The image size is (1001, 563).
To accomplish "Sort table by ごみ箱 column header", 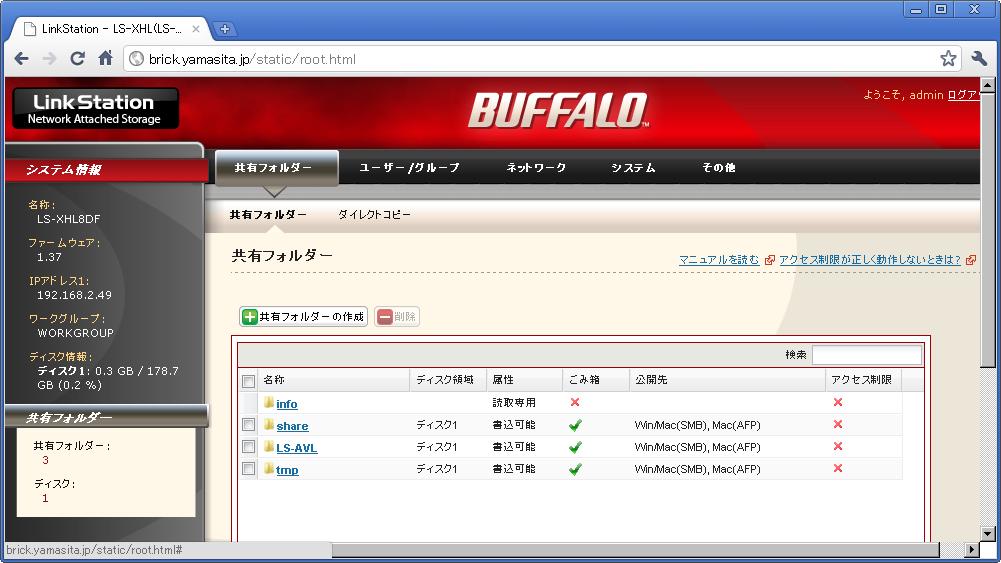I will pos(596,380).
